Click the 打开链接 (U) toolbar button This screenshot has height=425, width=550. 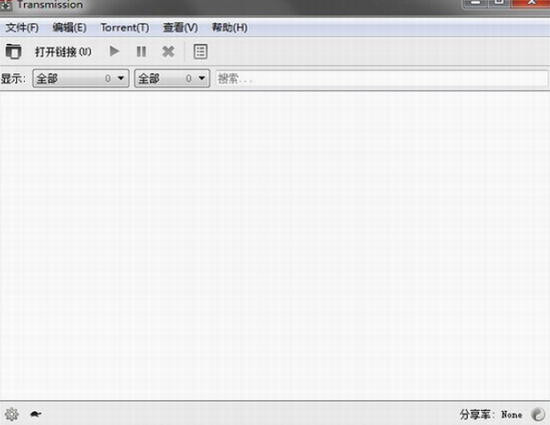tap(63, 52)
